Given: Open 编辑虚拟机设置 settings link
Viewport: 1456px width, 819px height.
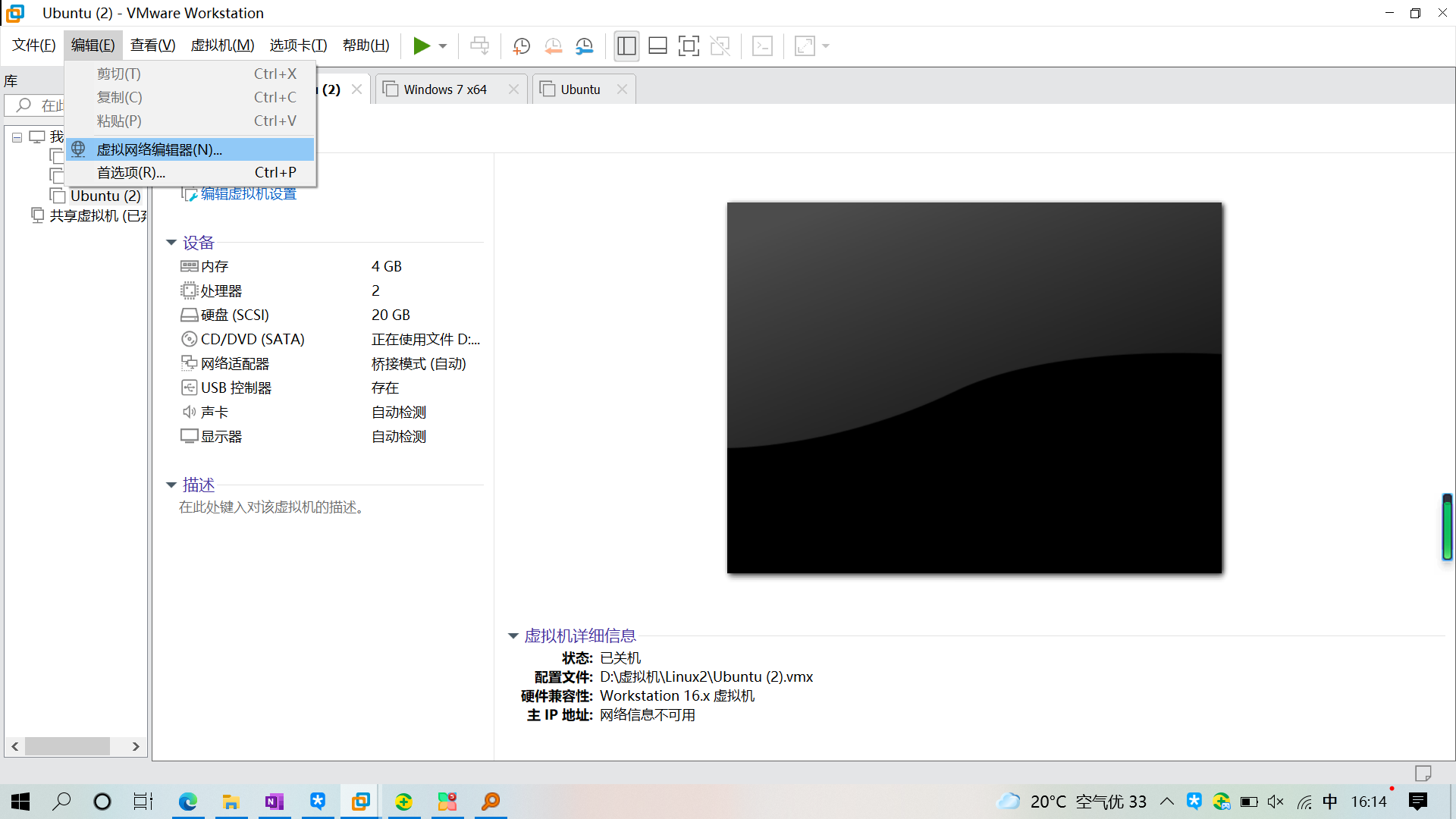Looking at the screenshot, I should pyautogui.click(x=246, y=193).
